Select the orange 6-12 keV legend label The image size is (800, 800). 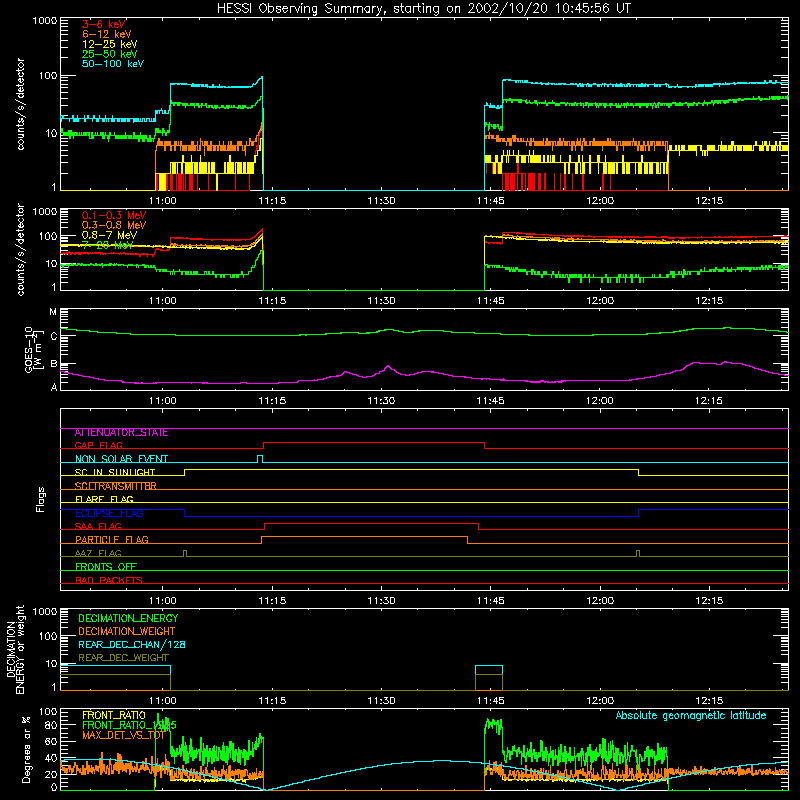pyautogui.click(x=107, y=34)
